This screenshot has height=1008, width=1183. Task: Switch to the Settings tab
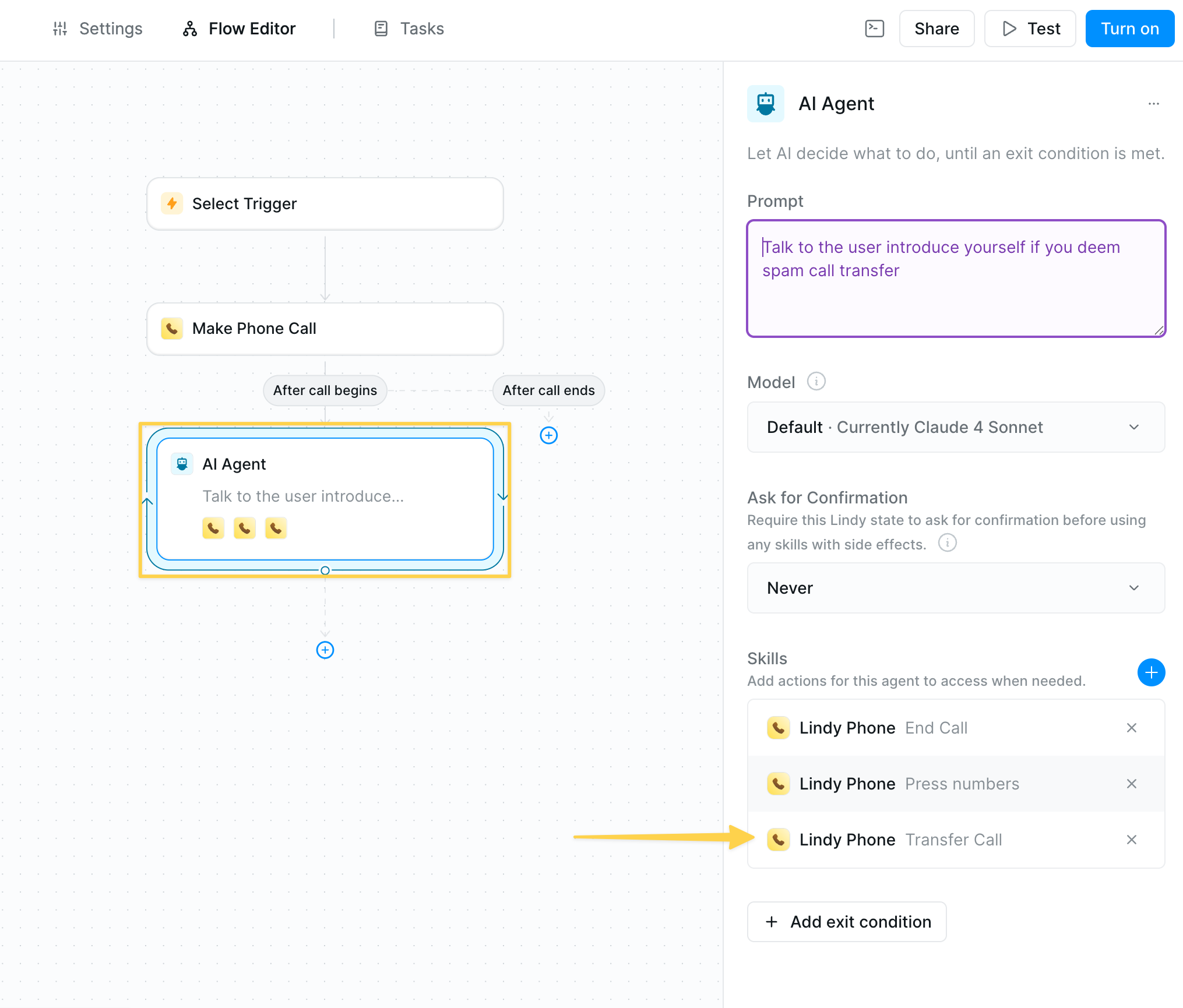97,29
